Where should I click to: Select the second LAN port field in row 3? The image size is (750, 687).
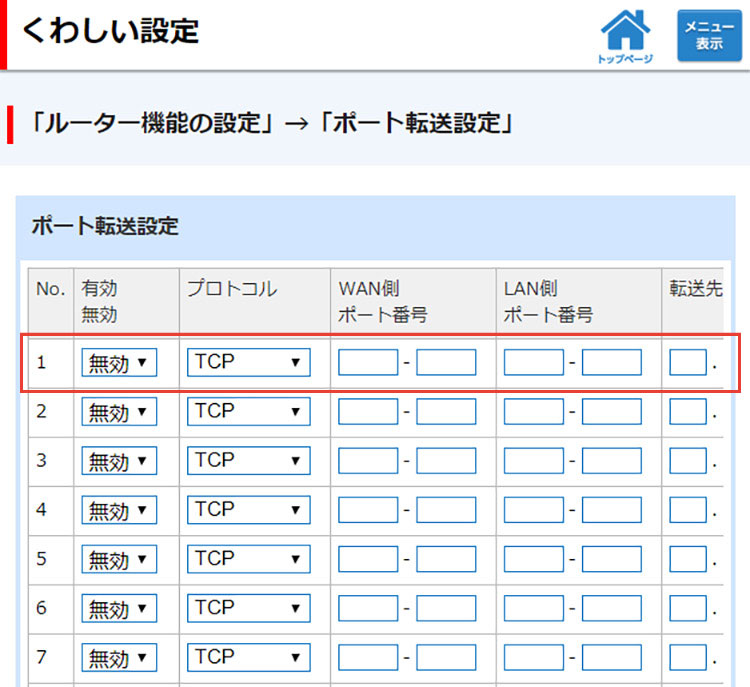pyautogui.click(x=611, y=461)
